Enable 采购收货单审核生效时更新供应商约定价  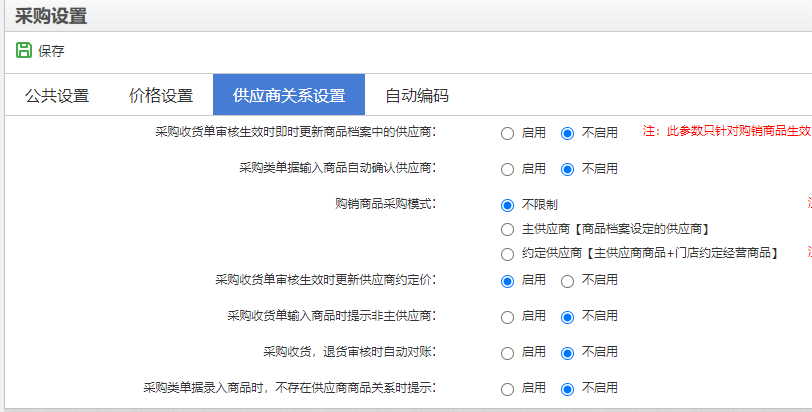508,281
